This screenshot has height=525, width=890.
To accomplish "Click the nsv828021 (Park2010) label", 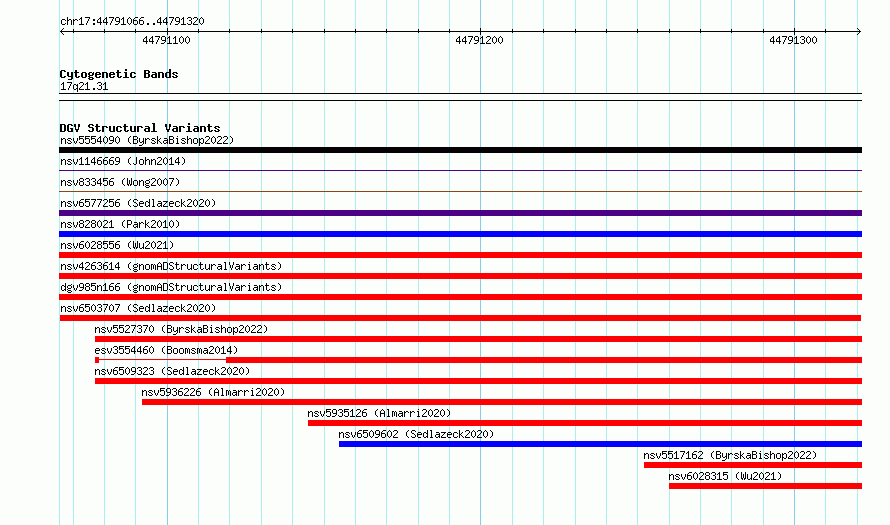I will click(x=120, y=224).
